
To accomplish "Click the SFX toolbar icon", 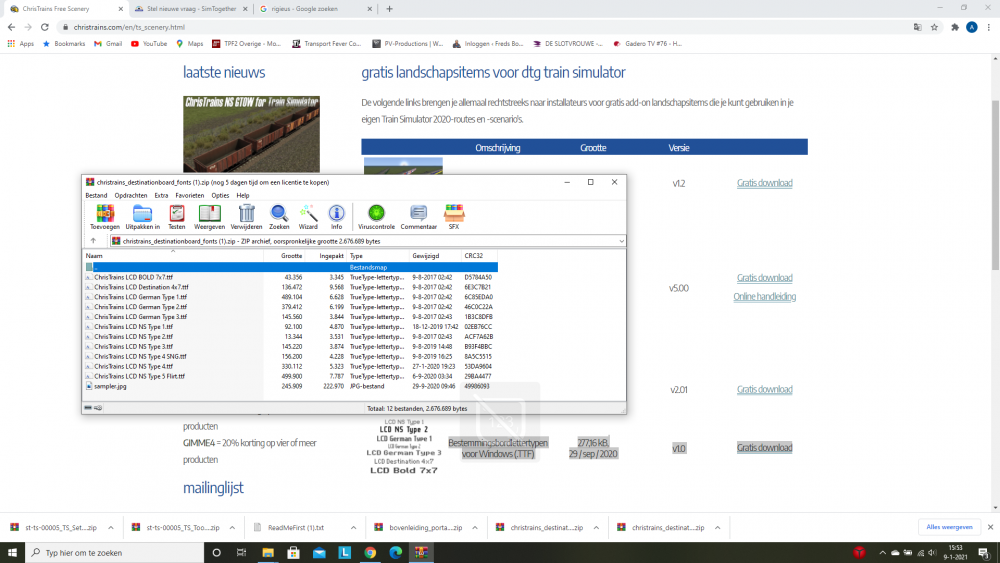I will (x=454, y=214).
